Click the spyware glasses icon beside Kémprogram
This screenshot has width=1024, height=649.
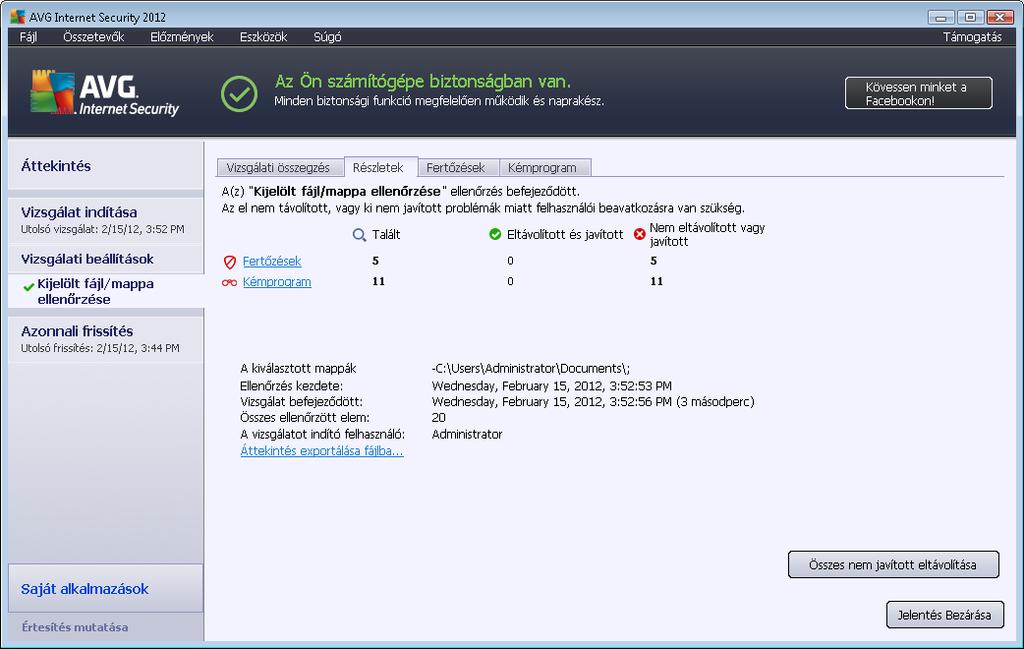click(x=229, y=283)
